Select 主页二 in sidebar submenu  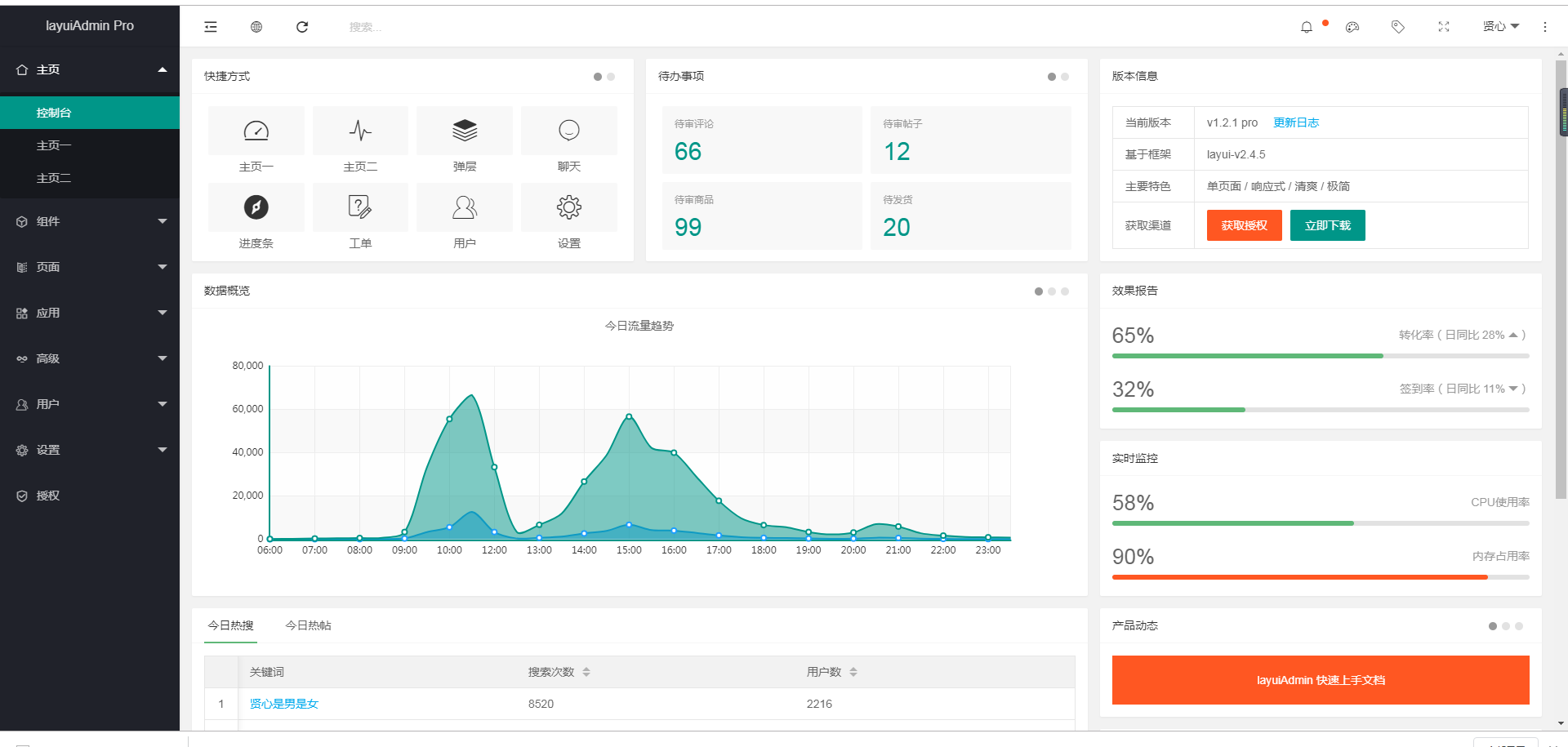[x=90, y=178]
